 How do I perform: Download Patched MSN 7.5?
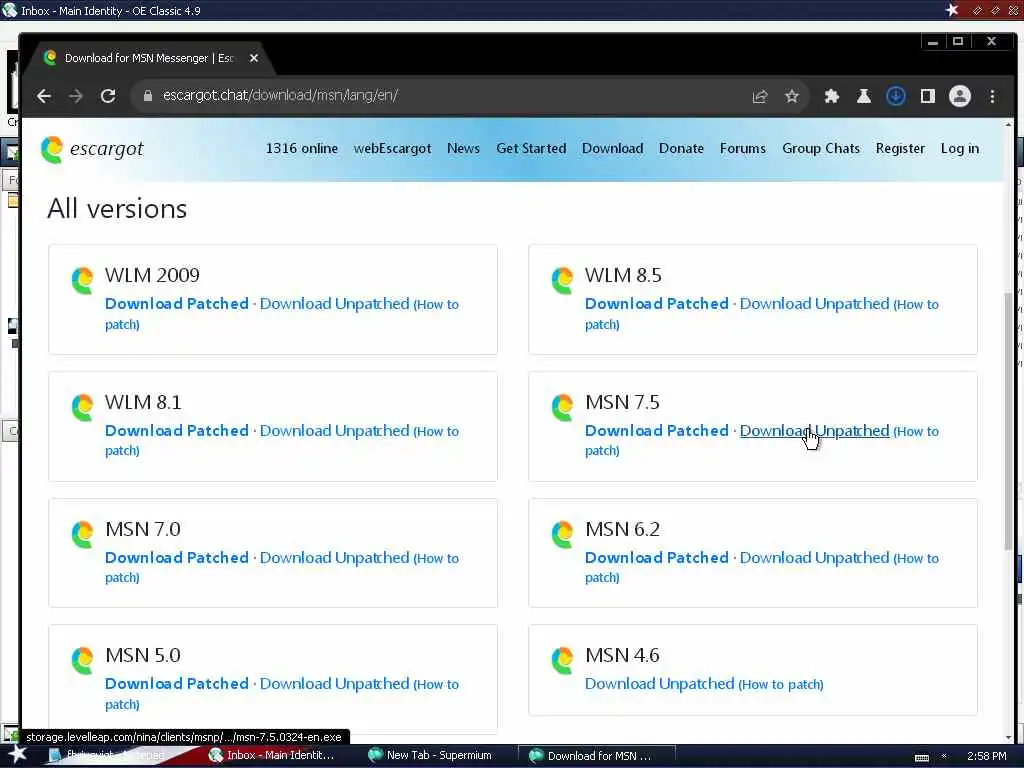657,431
